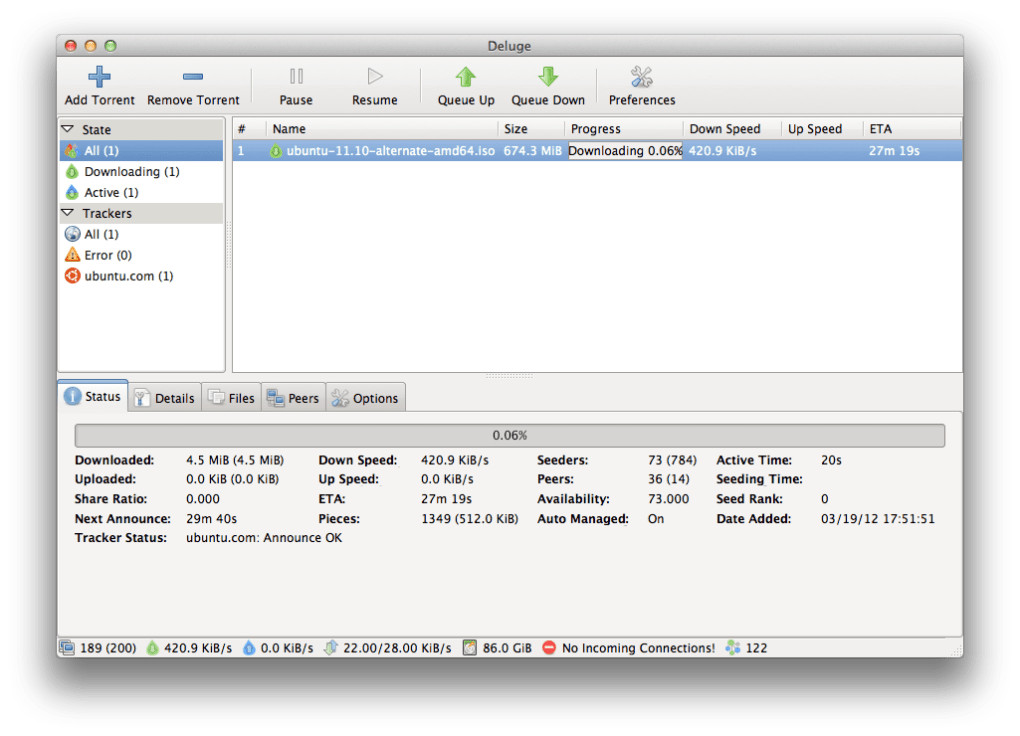Click the green torrent icon in the torrent row
The image size is (1020, 736).
coord(276,151)
